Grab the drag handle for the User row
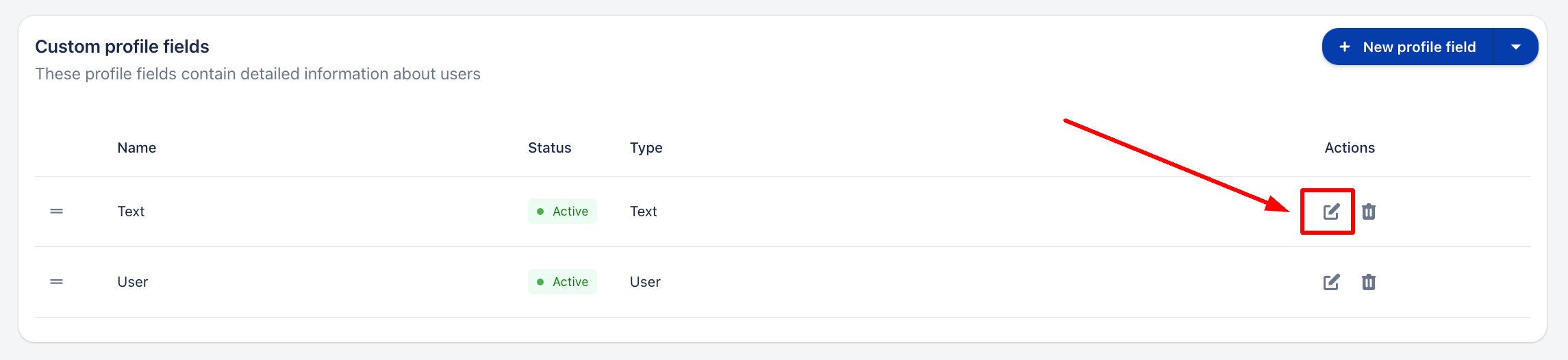Screen dimensions: 1568x360 (x=57, y=282)
